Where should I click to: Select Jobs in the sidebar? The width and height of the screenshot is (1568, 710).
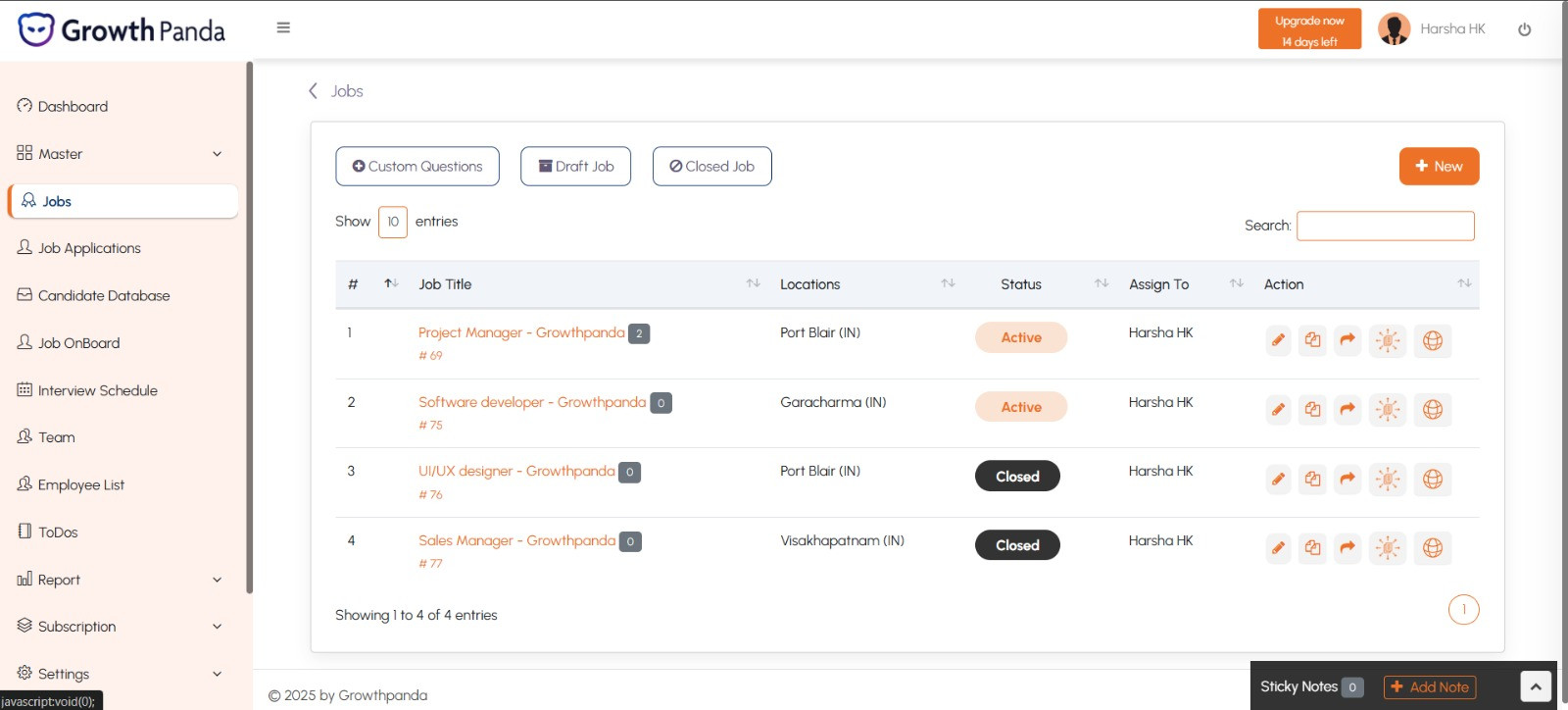click(123, 201)
